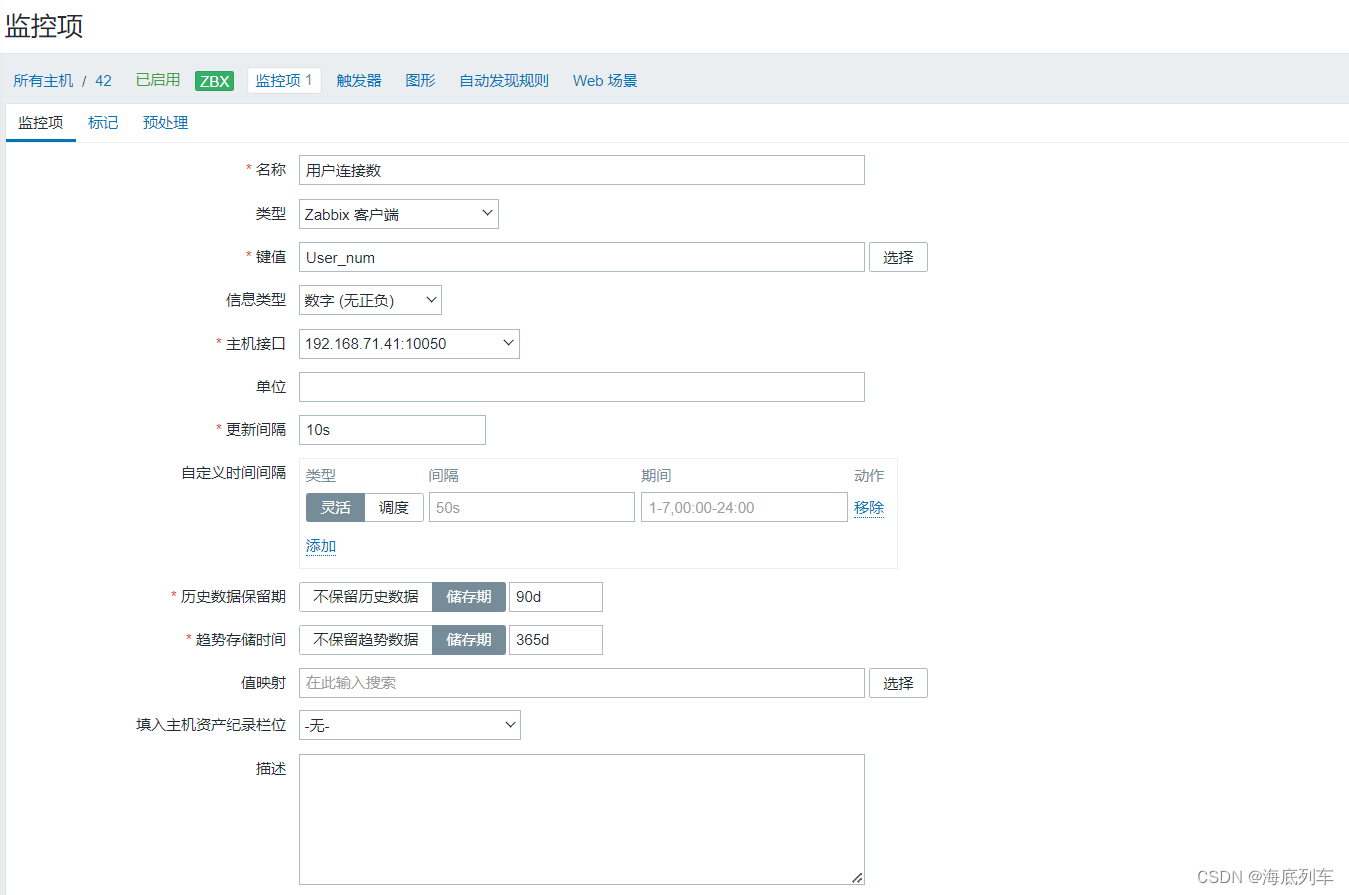Open the 类型 dropdown showing Zabbix 客户端
1349x895 pixels.
399,214
